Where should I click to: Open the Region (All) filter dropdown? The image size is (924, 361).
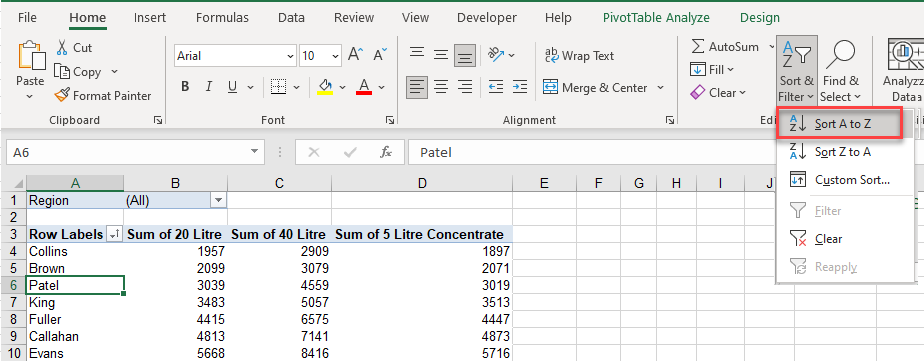pos(219,200)
